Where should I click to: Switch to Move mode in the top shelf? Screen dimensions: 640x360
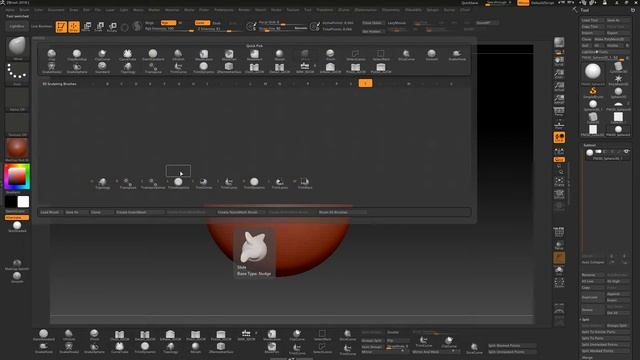point(87,27)
